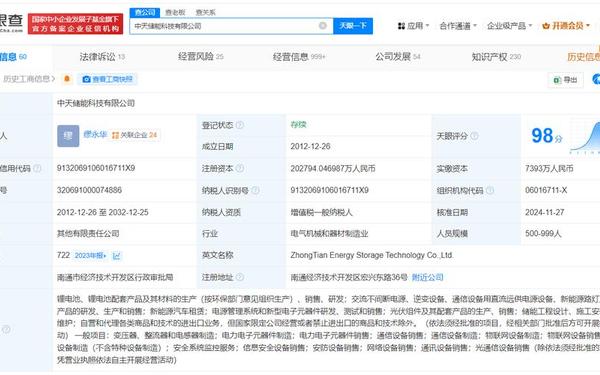The width and height of the screenshot is (600, 375).
Task: Focus the company name search field
Action: (x=231, y=26)
